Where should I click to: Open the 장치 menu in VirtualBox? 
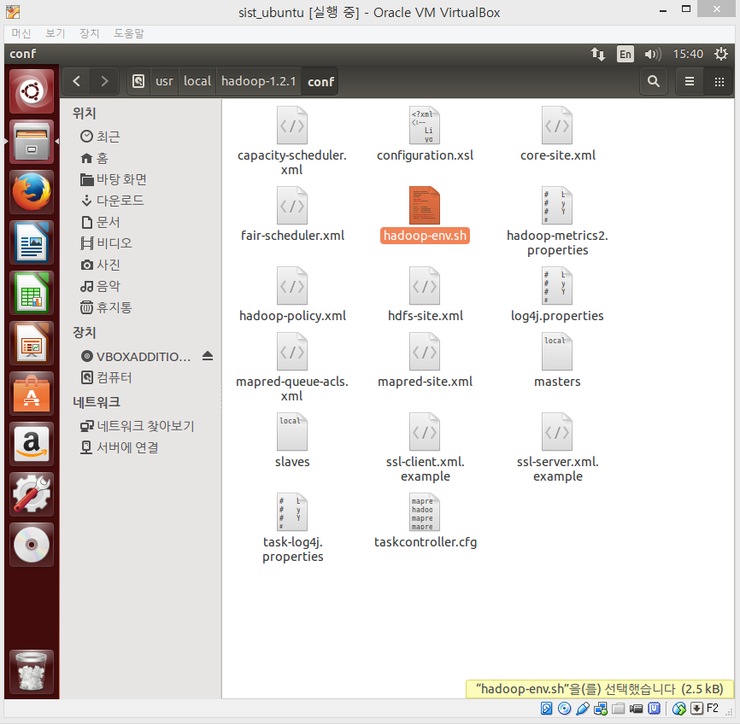(x=89, y=33)
